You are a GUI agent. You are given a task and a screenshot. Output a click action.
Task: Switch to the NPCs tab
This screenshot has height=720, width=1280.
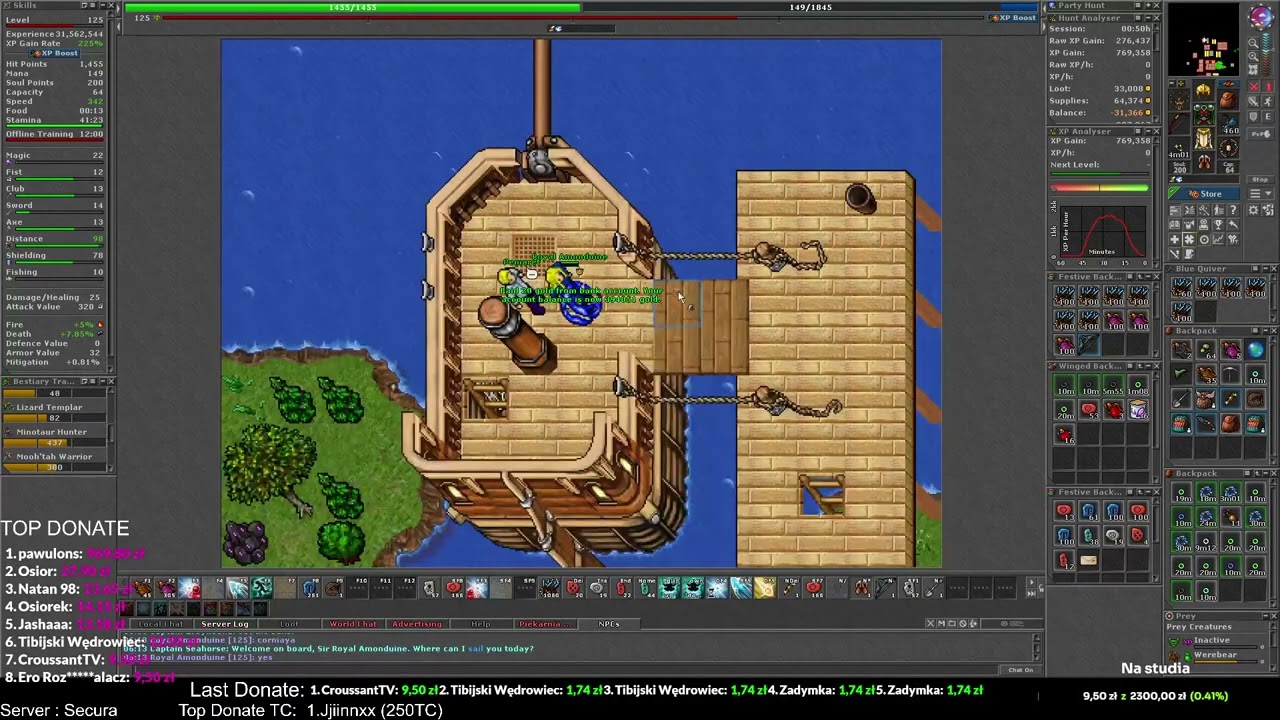tap(609, 624)
